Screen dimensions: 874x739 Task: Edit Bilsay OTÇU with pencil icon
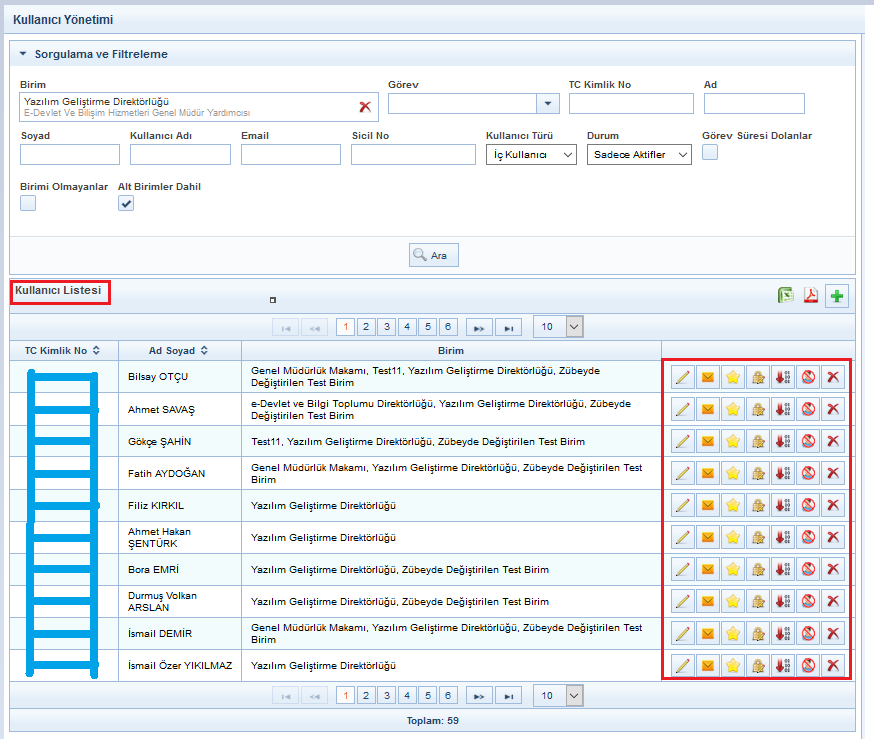pos(683,377)
